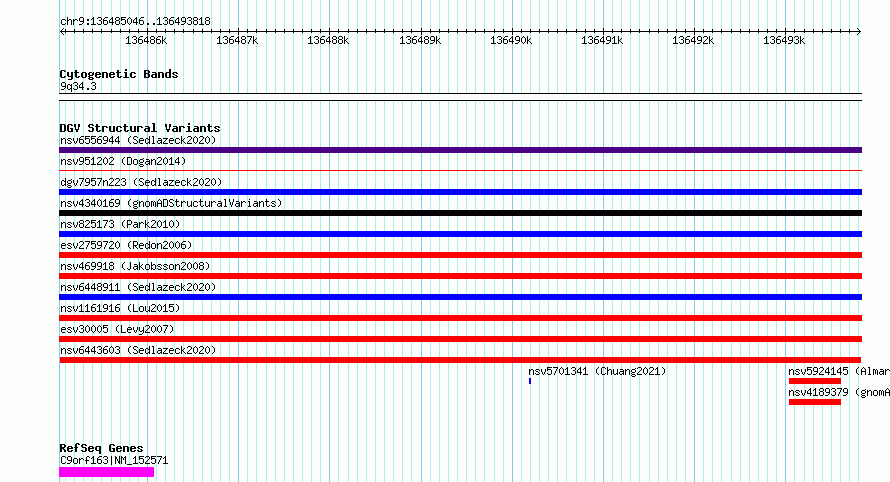This screenshot has height=482, width=890.
Task: Click the nsv825173 (Park2010) label
Action: 120,224
